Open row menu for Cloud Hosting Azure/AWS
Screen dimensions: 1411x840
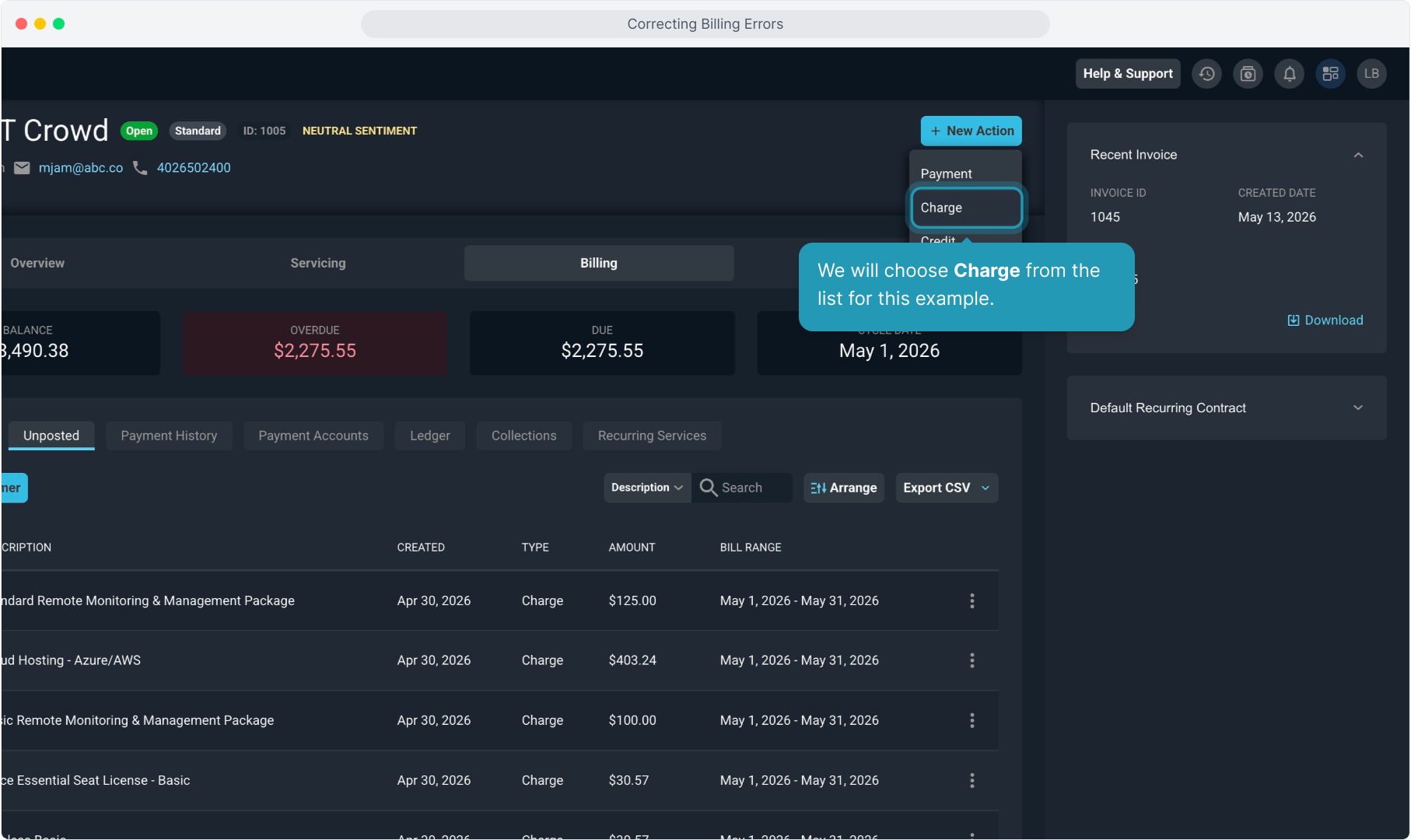click(x=972, y=660)
